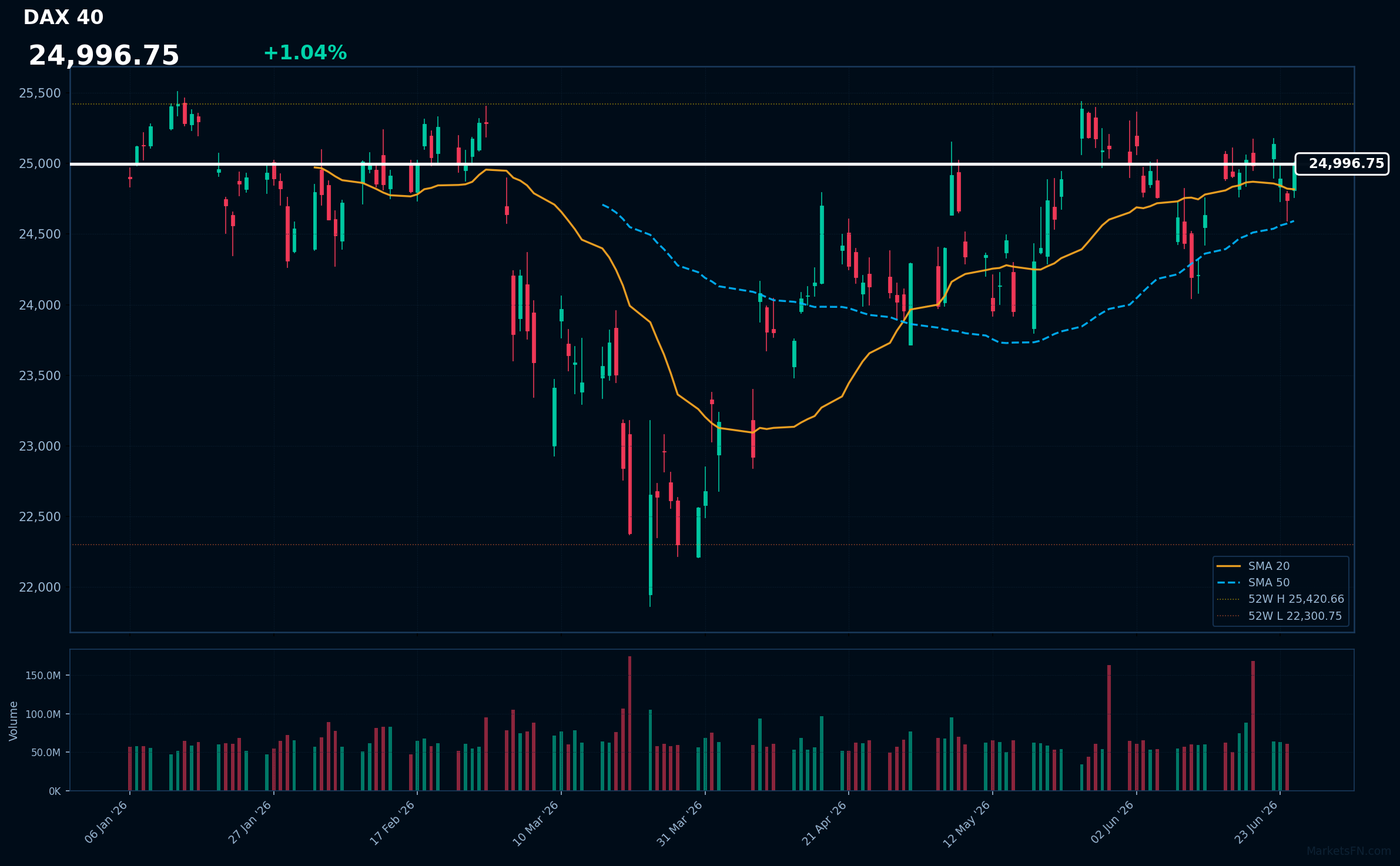Click the 31 Mar '26 date label
This screenshot has height=866, width=1400.
(680, 823)
